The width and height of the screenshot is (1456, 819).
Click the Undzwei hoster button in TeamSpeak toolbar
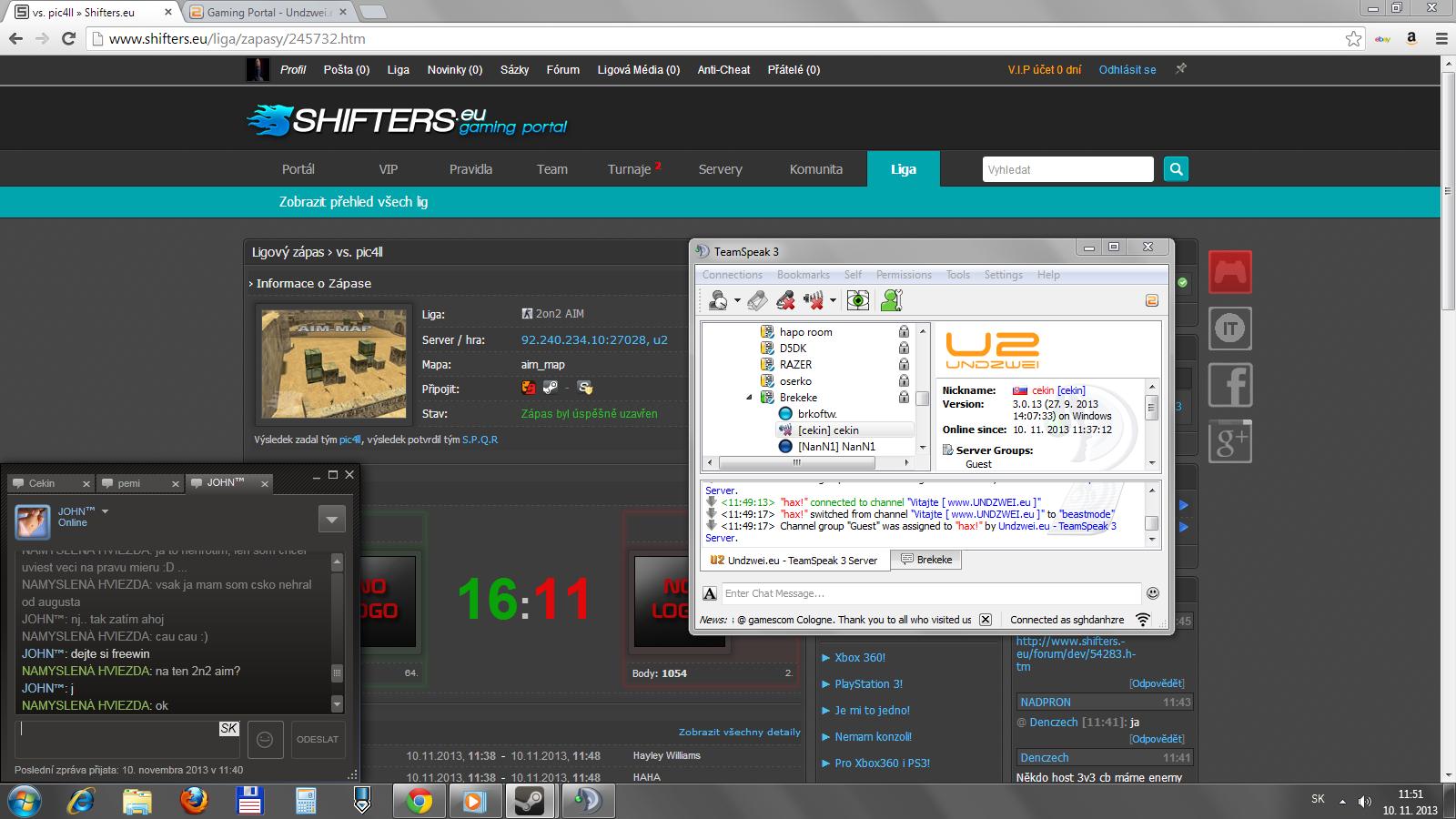click(1151, 300)
